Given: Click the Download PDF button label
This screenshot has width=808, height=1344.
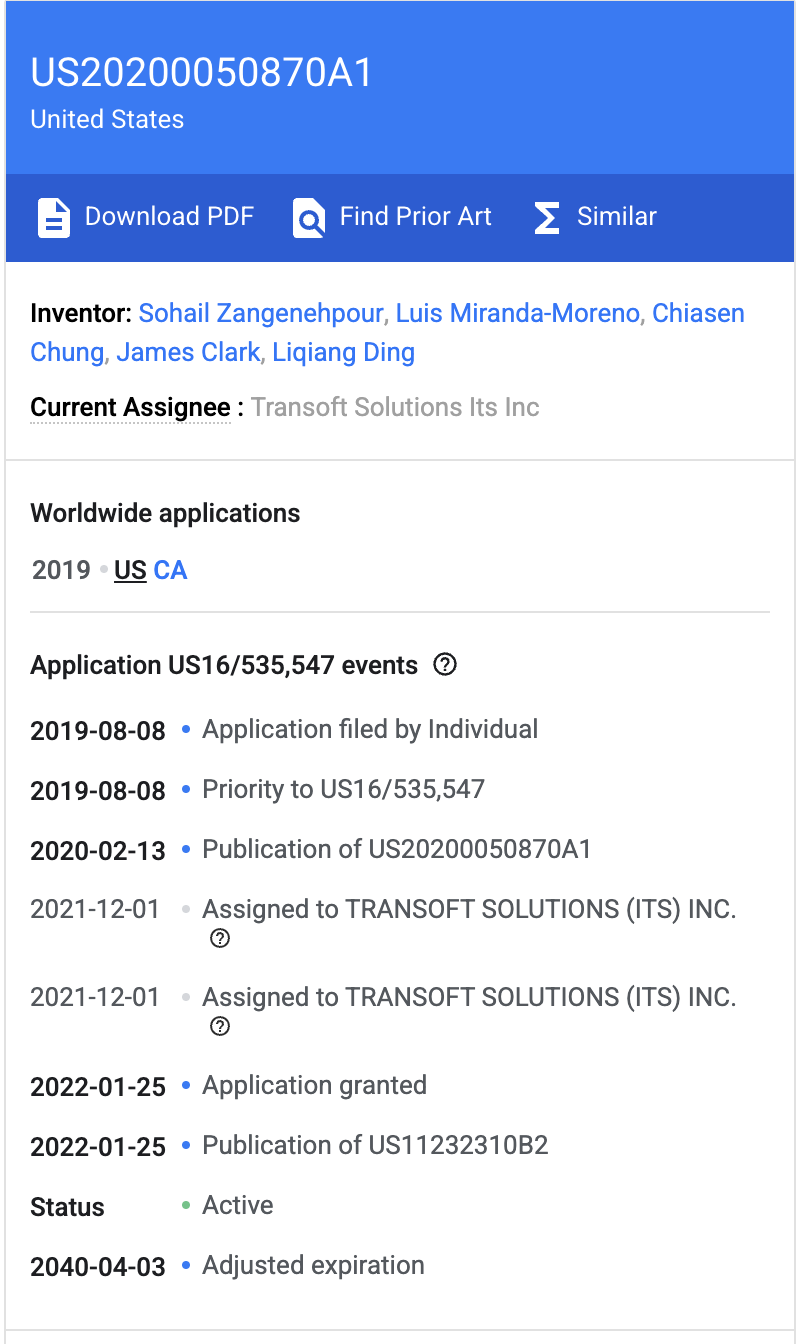Looking at the screenshot, I should coord(169,217).
